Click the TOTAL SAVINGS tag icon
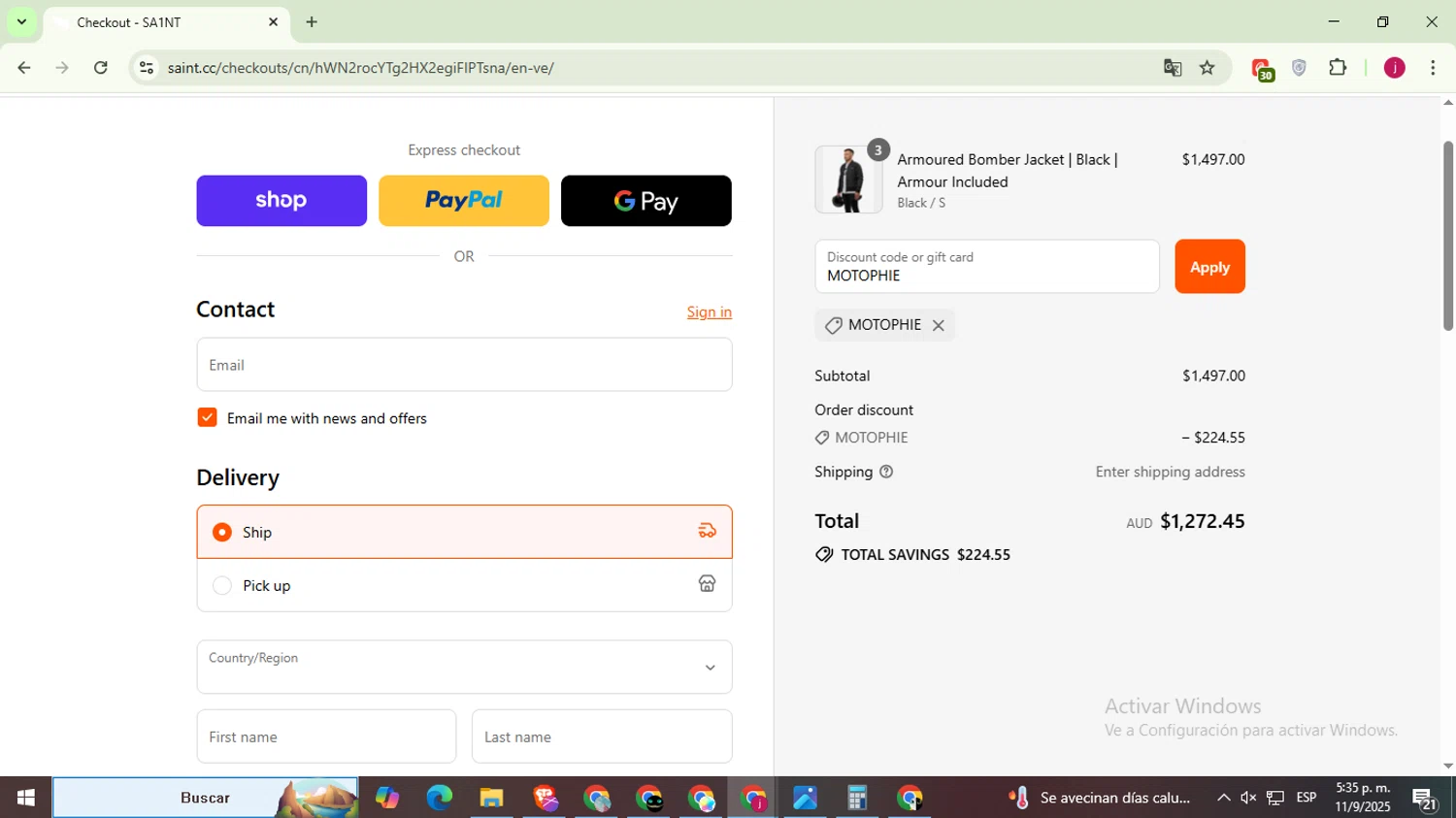This screenshot has height=818, width=1456. coord(824,555)
